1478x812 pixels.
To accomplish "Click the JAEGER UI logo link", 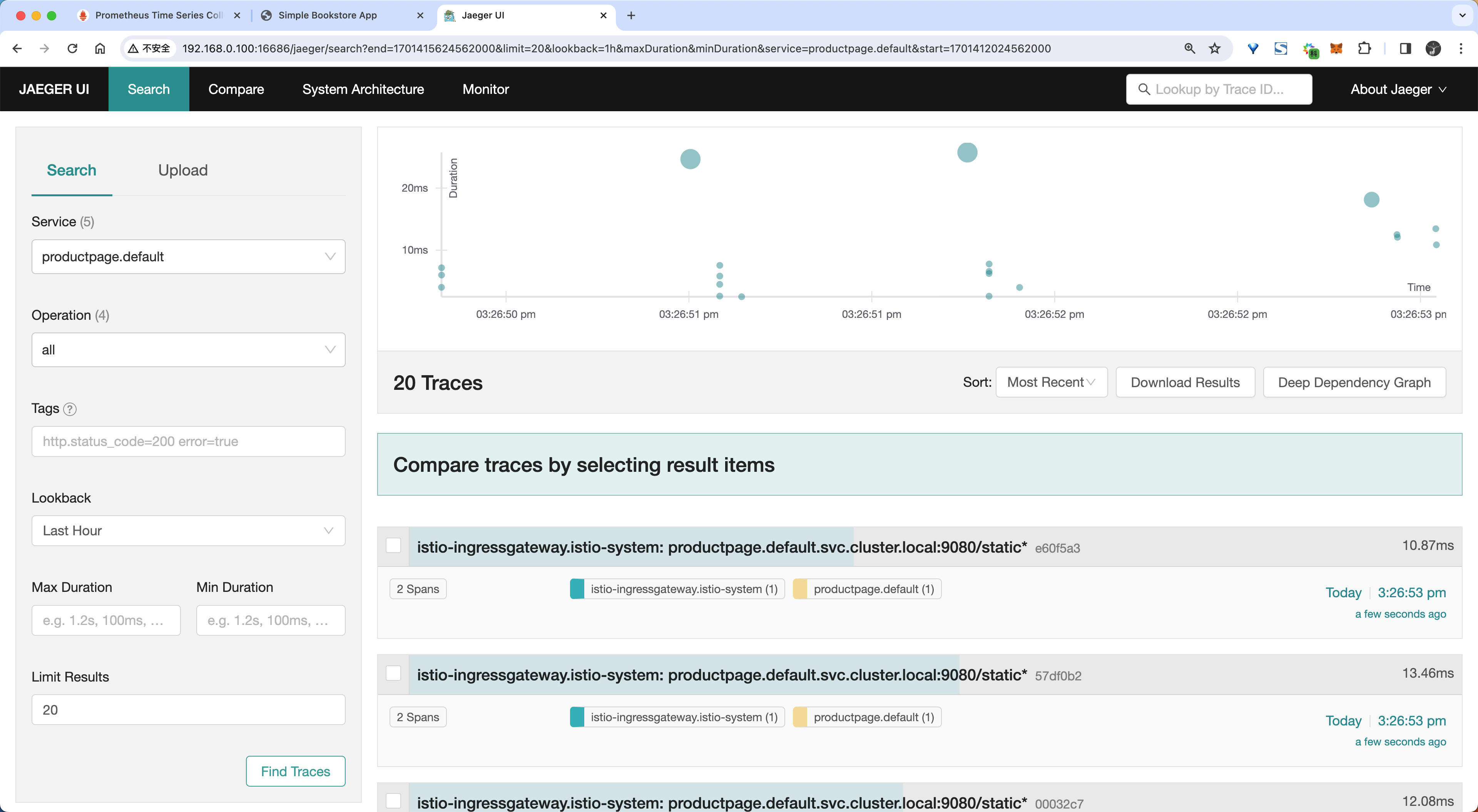I will tap(54, 90).
